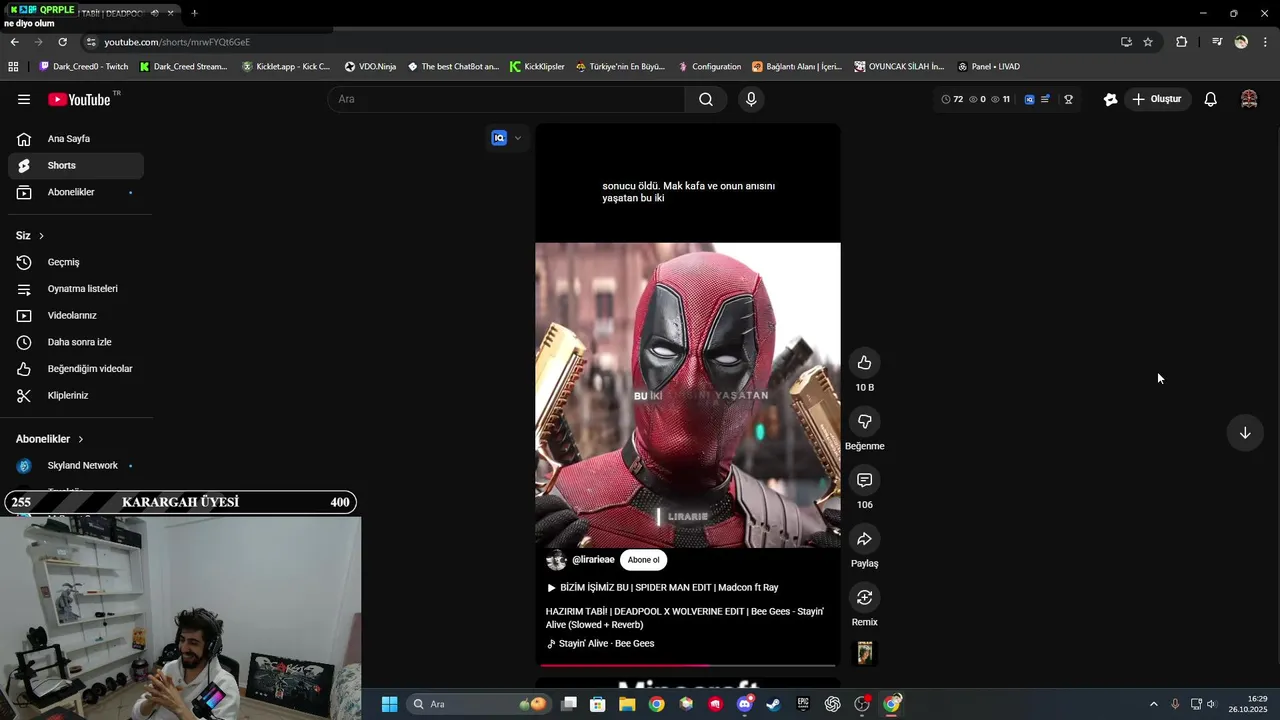1280x720 pixels.
Task: Select Shorts in the sidebar
Action: pyautogui.click(x=76, y=165)
